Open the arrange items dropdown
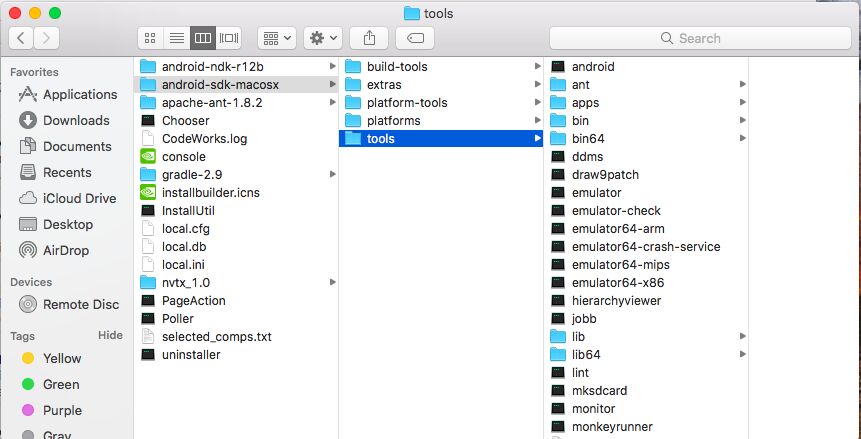 pos(277,38)
